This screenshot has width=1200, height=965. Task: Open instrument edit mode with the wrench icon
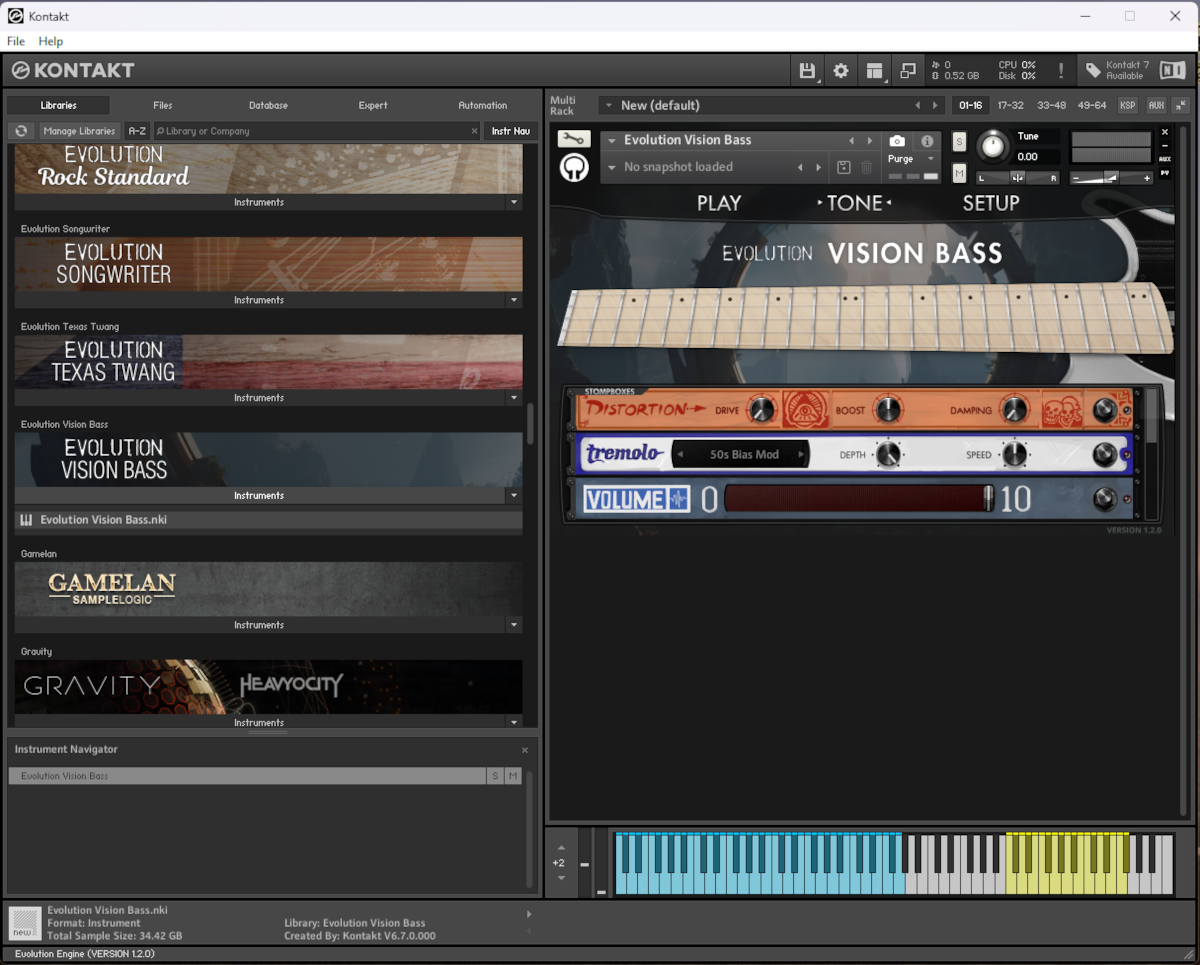(x=574, y=139)
